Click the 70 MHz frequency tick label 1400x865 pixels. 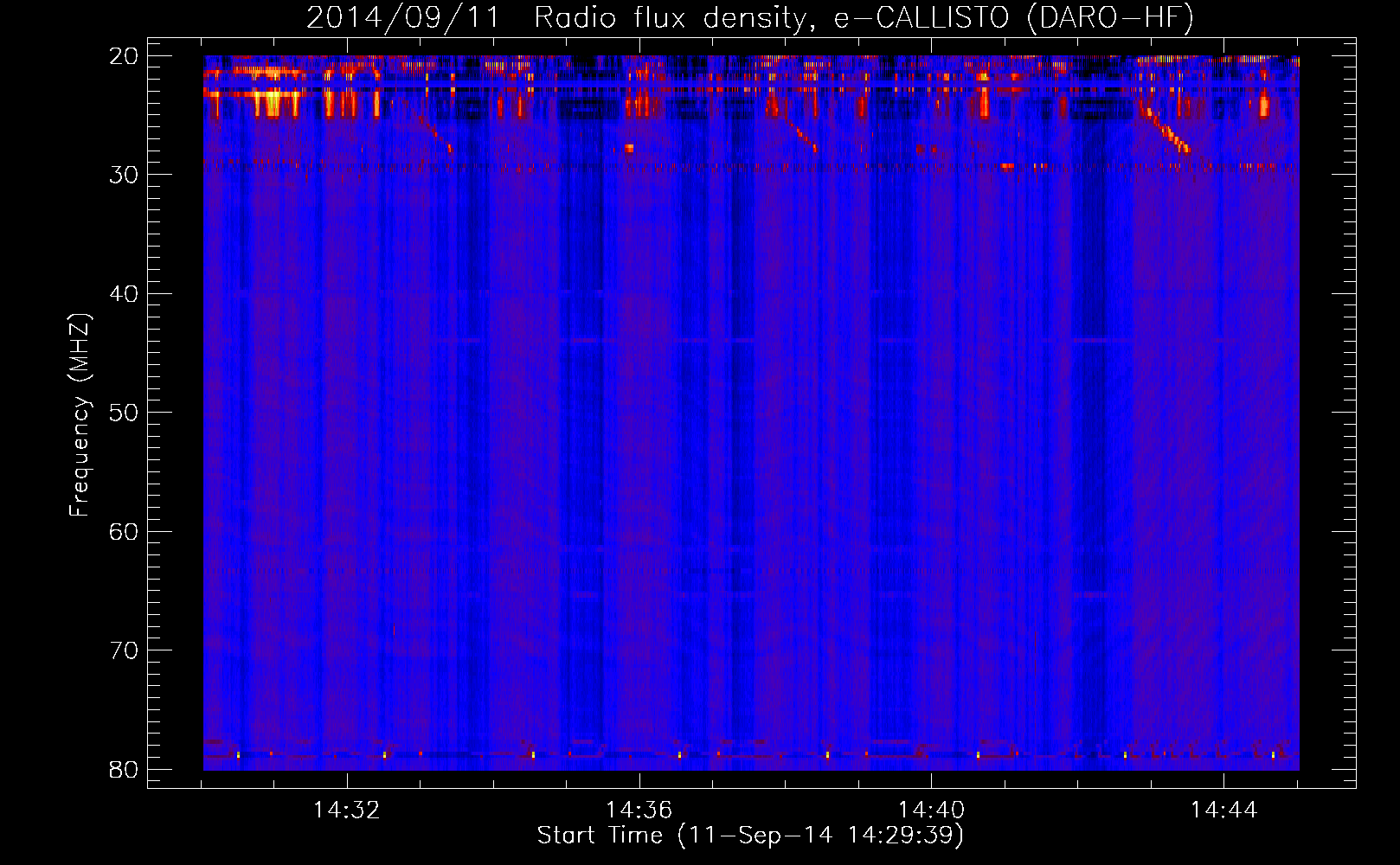(x=124, y=650)
